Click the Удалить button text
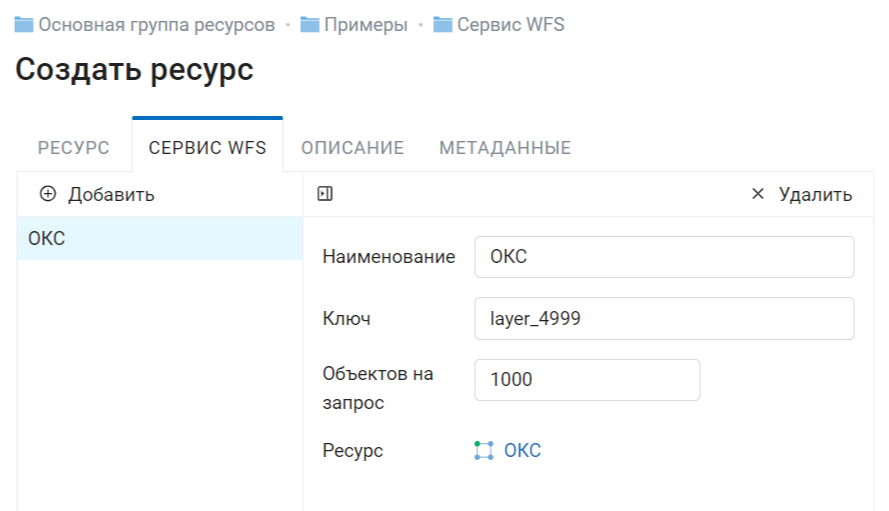This screenshot has width=889, height=511. (815, 195)
